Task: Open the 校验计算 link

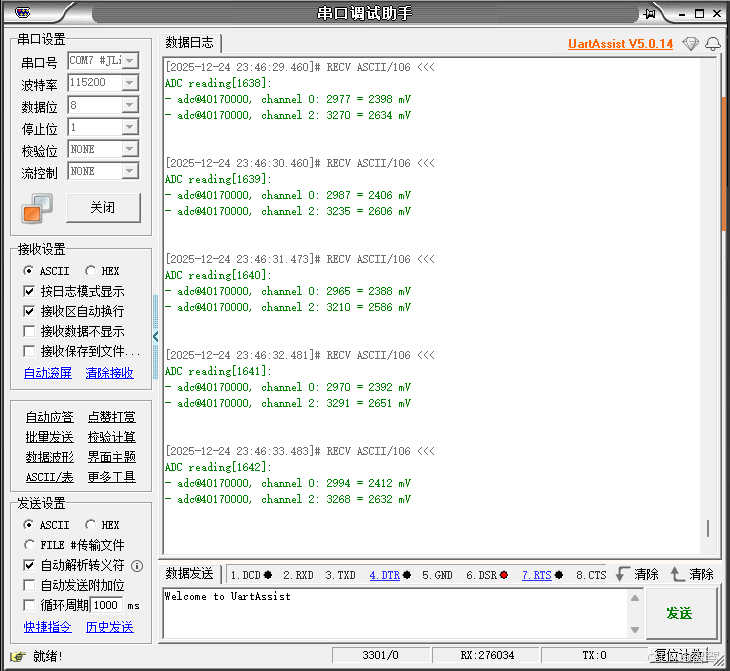Action: (112, 437)
